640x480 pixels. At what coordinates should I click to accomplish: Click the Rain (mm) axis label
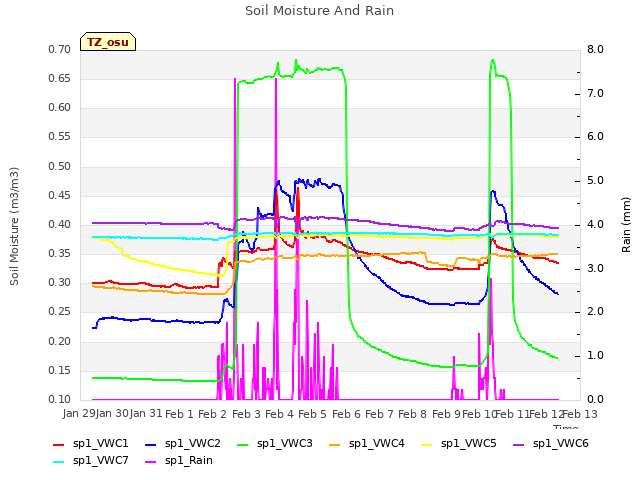[x=626, y=225]
